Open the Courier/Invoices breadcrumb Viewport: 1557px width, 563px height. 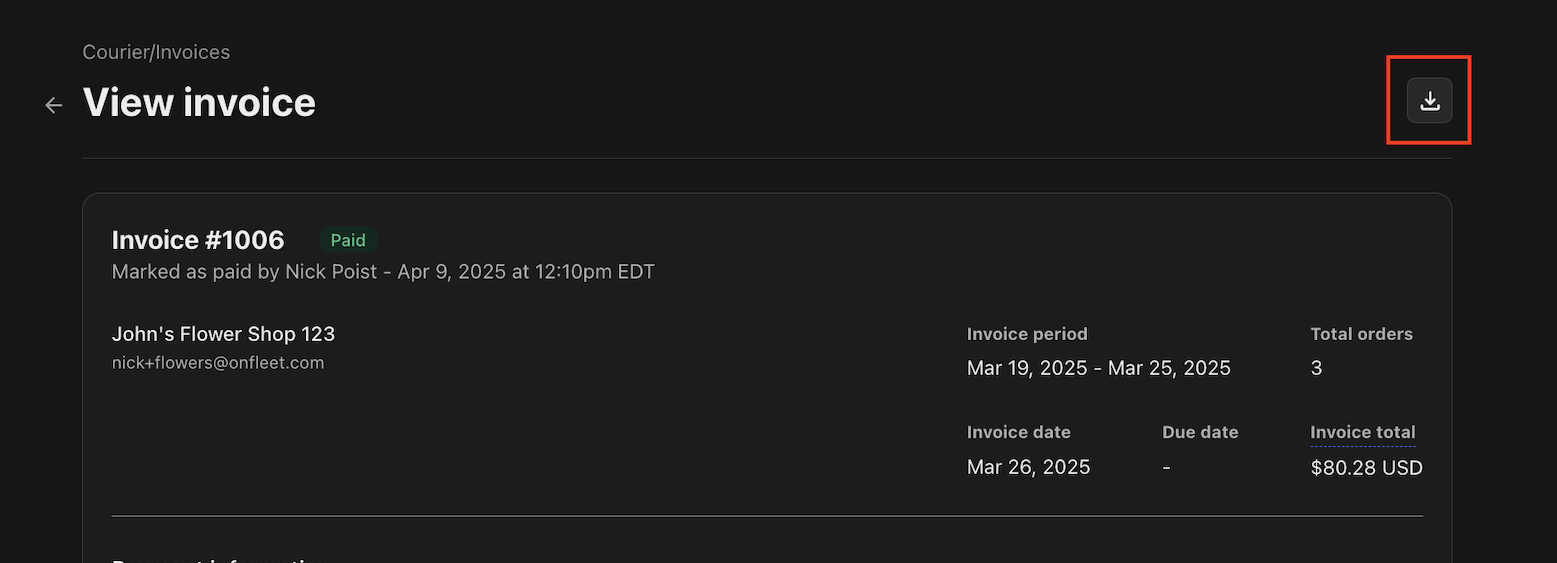point(156,52)
